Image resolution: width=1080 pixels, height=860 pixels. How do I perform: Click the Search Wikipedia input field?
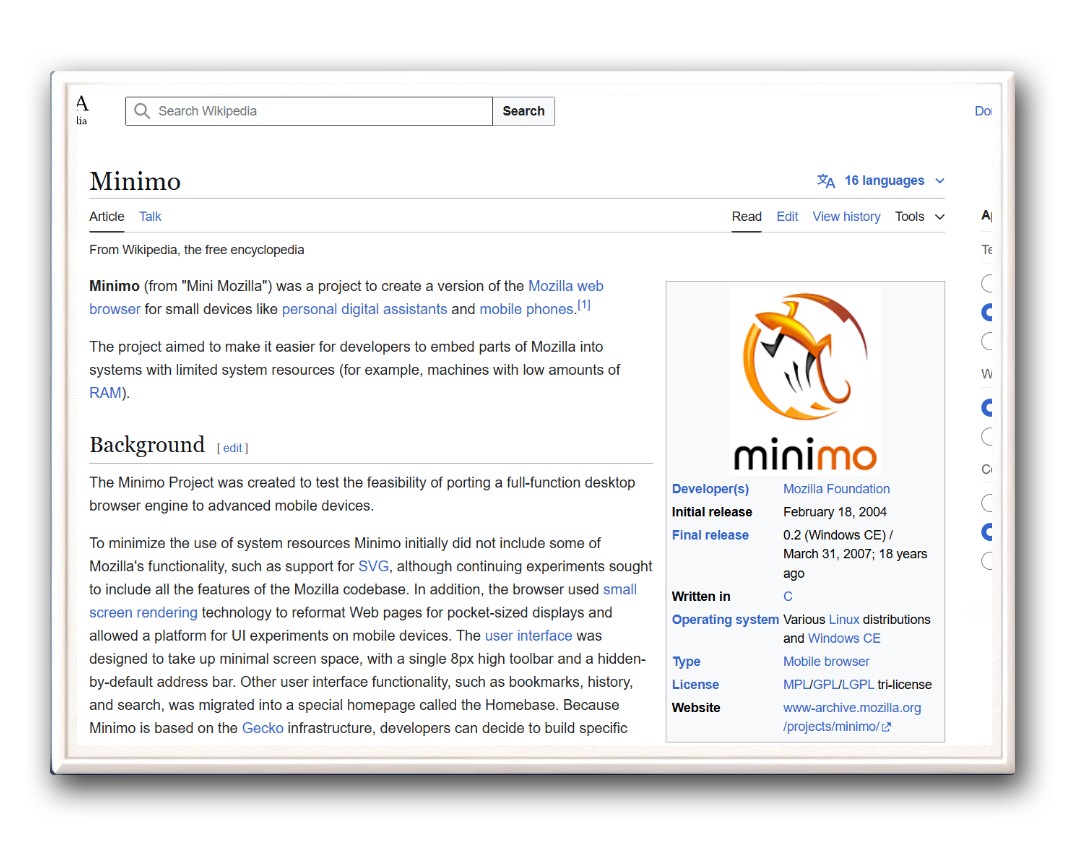click(309, 111)
